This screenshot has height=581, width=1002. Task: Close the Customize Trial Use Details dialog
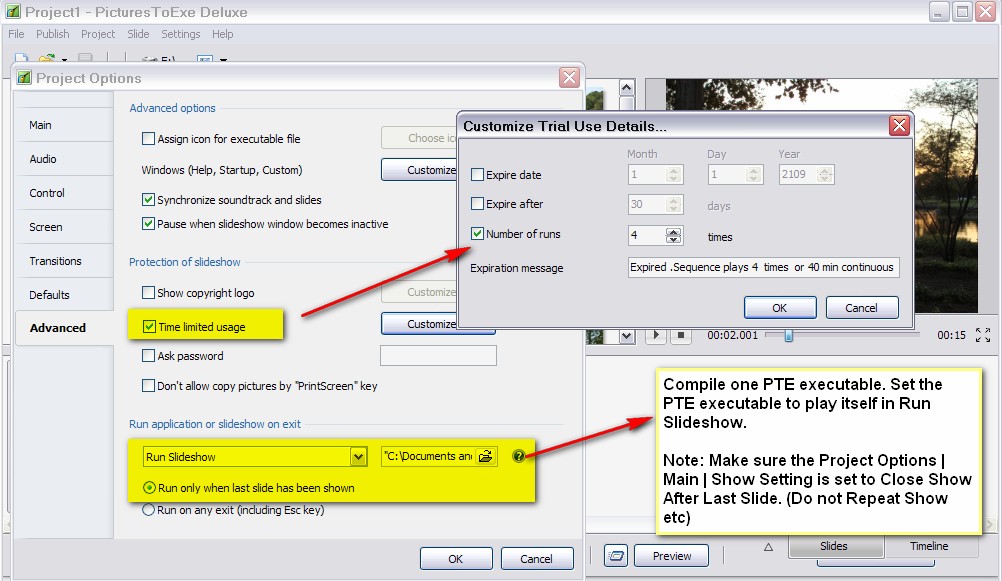899,125
